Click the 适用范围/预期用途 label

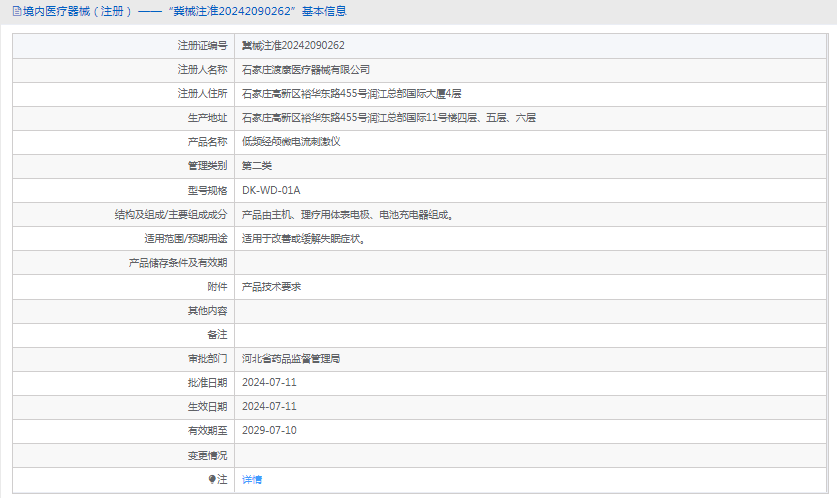point(186,239)
